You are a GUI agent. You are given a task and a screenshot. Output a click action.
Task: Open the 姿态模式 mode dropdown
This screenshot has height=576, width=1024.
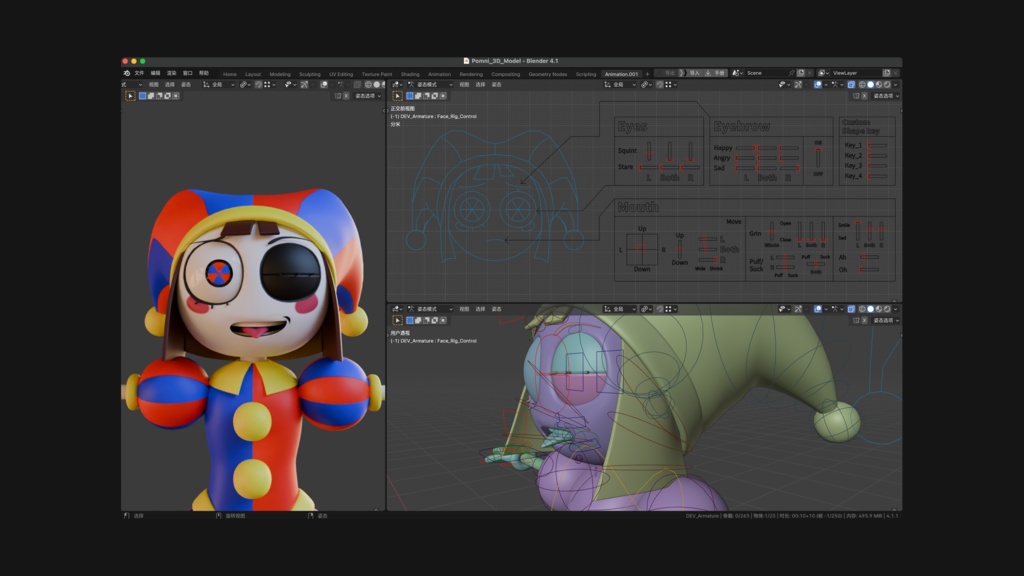[x=434, y=309]
